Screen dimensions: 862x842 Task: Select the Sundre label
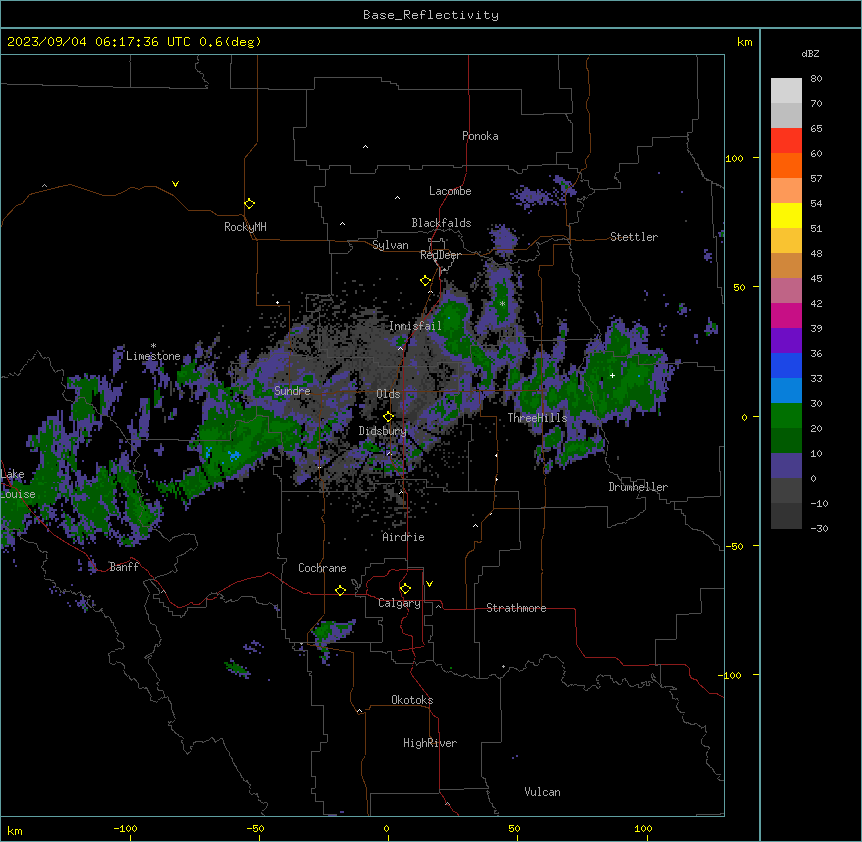(292, 391)
